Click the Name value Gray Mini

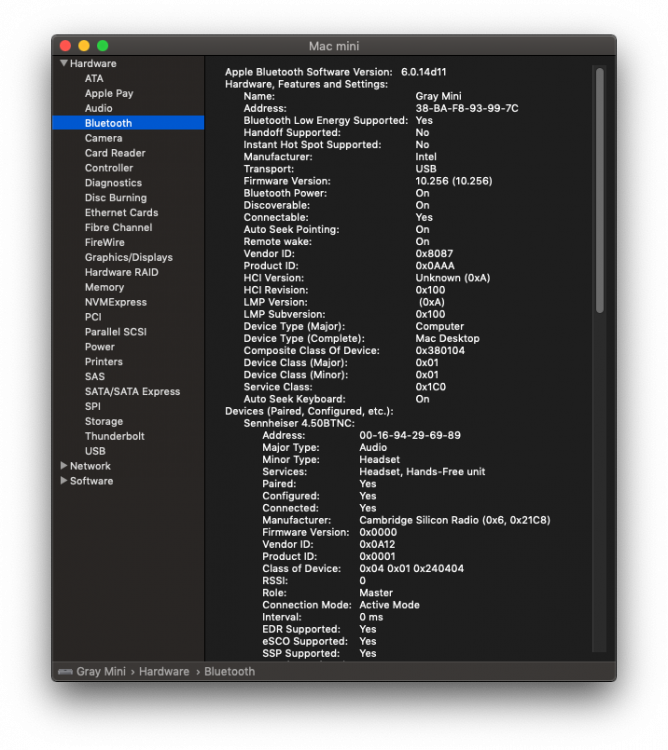[438, 96]
